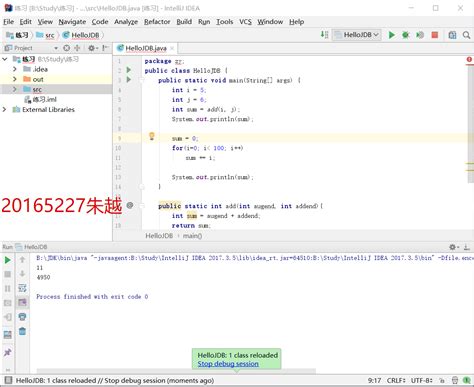Toggle tool window bars in status corner
Viewport: 474px width, 387px height.
(8, 380)
